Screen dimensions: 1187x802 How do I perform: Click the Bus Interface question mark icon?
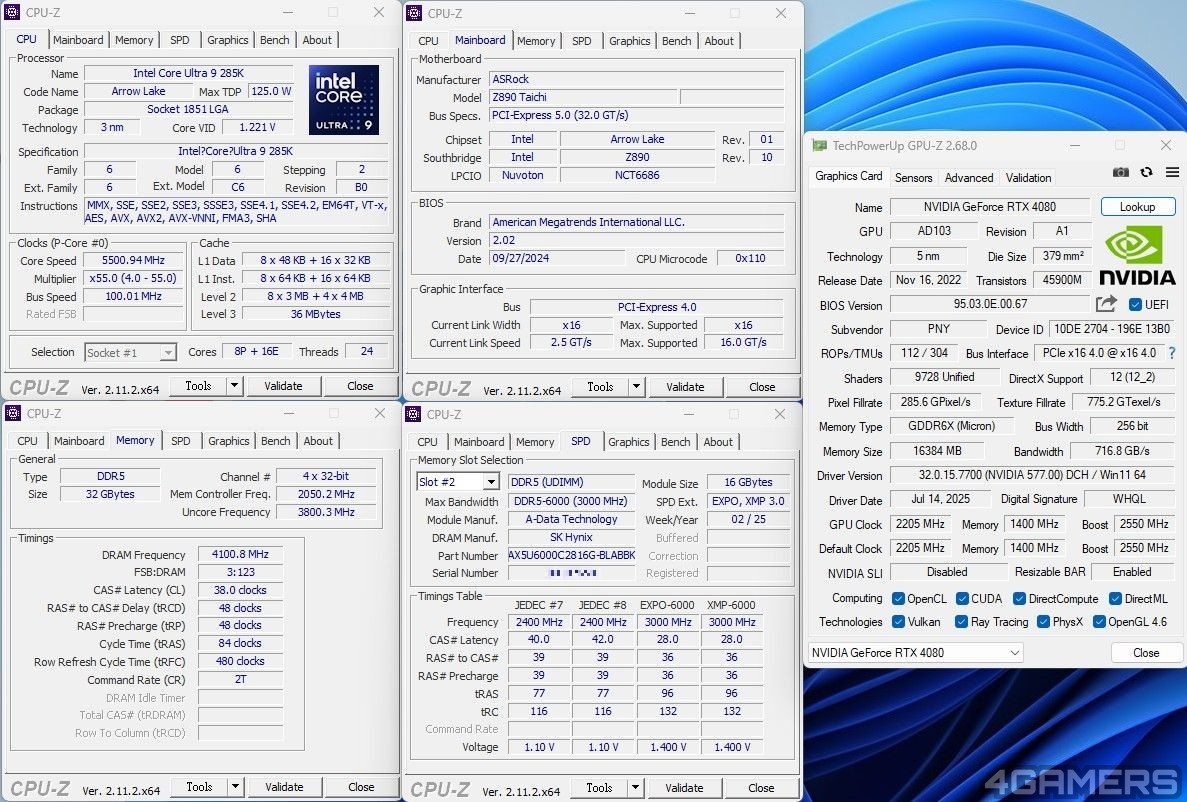[x=1173, y=353]
